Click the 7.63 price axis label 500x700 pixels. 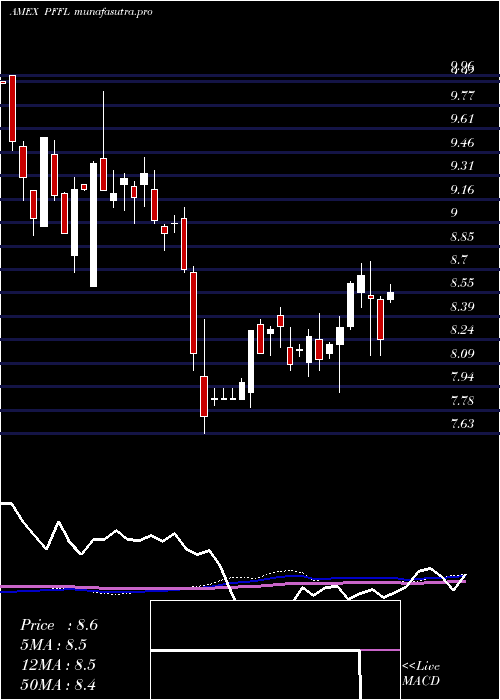coord(462,424)
